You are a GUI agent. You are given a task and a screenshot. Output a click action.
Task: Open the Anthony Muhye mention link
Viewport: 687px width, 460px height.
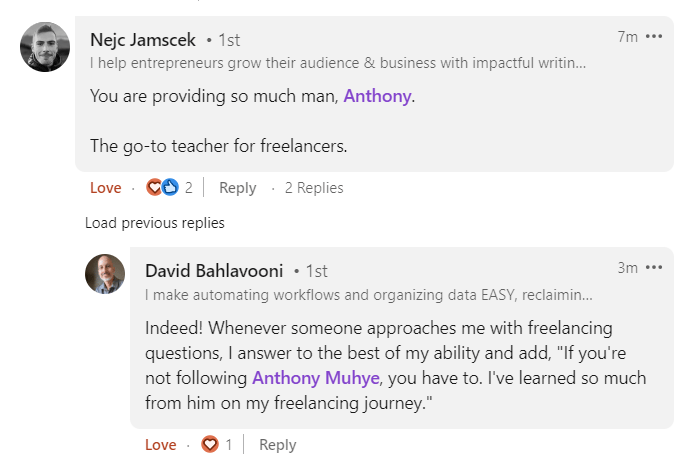tap(316, 378)
